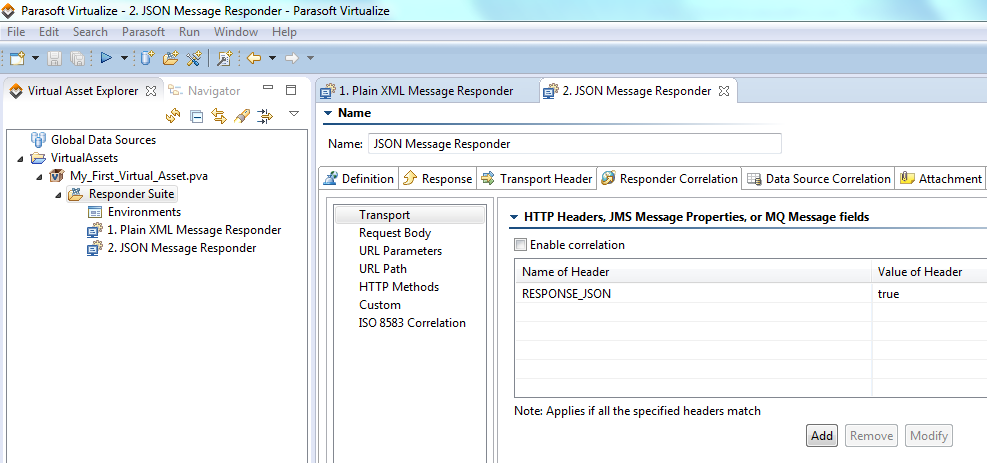The height and width of the screenshot is (463, 987).
Task: Click the crossed tools configuration icon
Action: [193, 59]
